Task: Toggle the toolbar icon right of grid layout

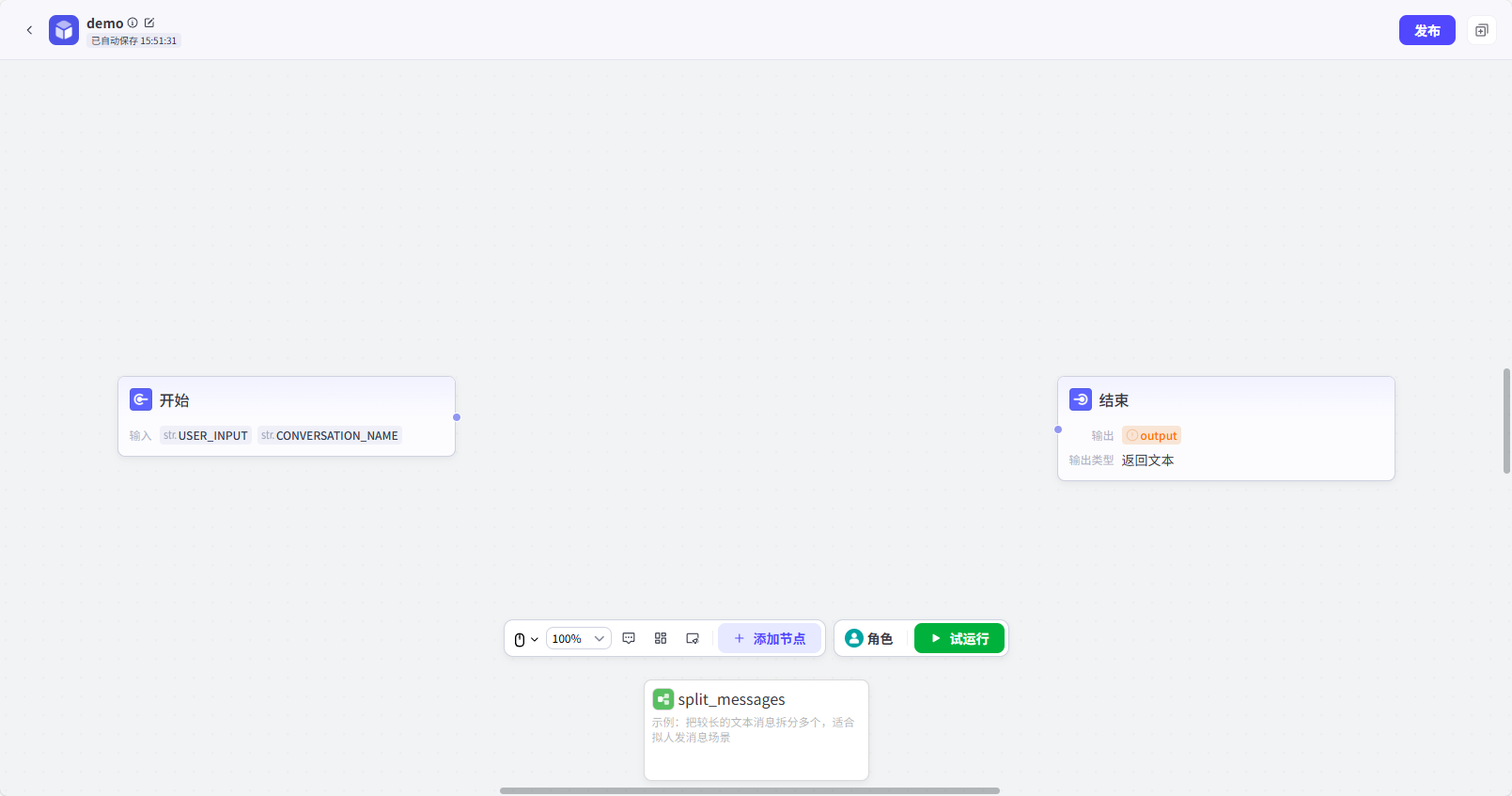Action: 693,638
